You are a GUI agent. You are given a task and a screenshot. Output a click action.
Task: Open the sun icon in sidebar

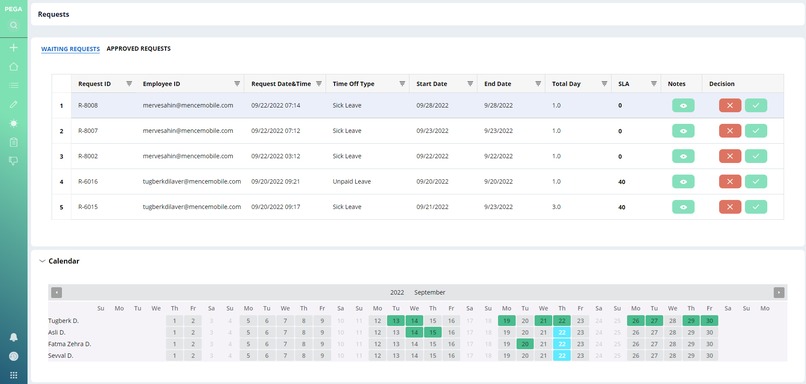coord(14,123)
